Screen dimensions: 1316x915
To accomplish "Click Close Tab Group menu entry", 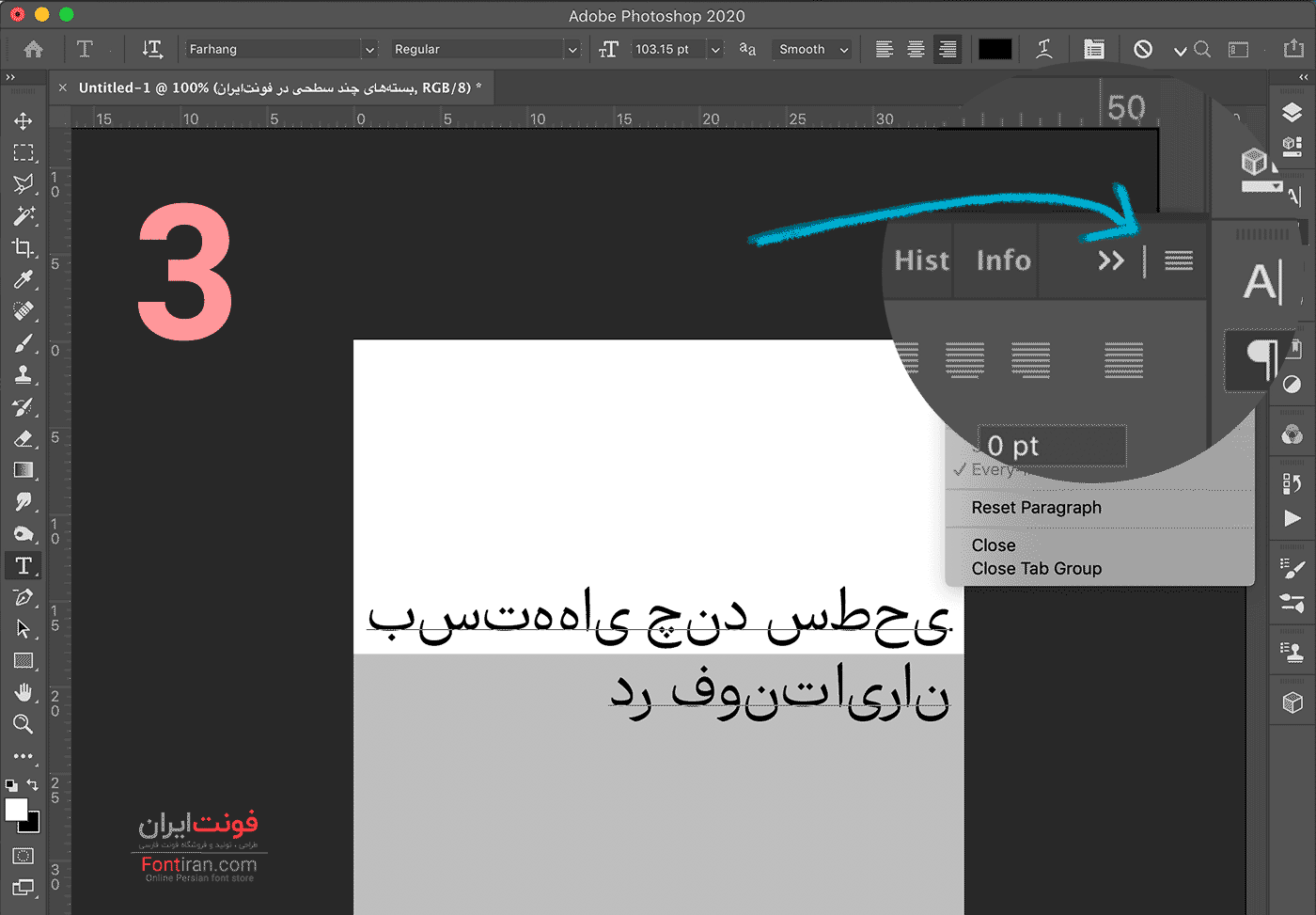I will [1036, 569].
